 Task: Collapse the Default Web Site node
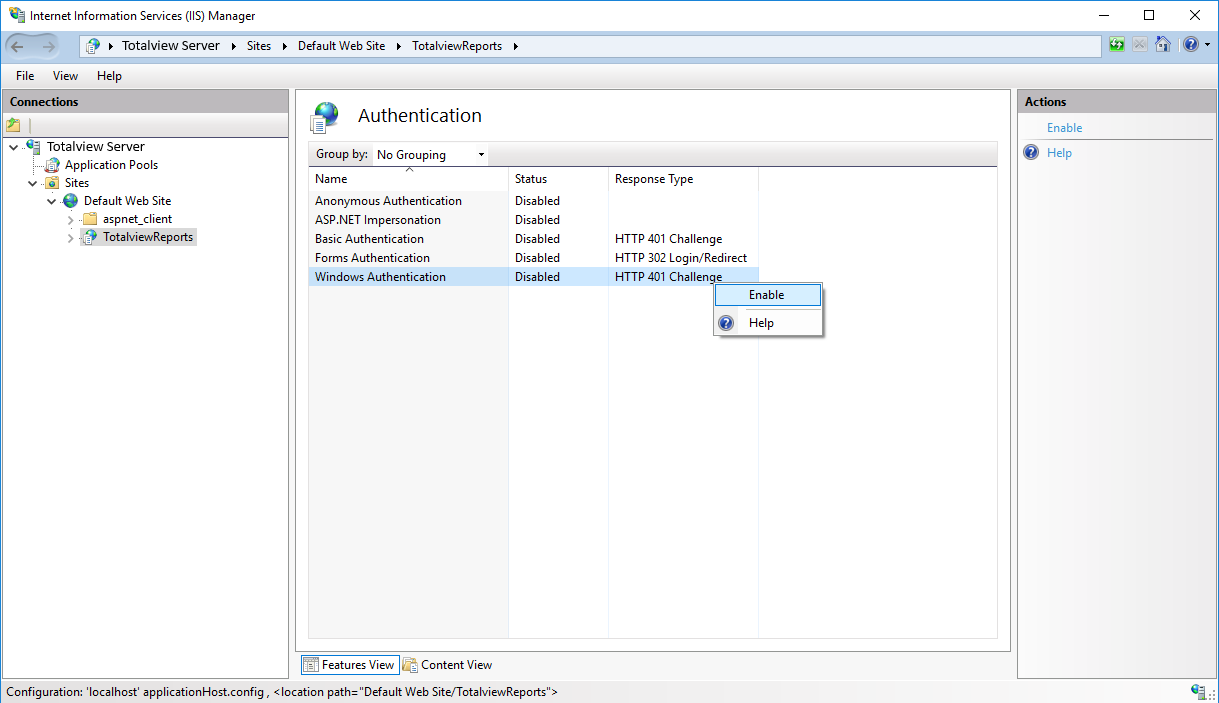click(x=51, y=202)
